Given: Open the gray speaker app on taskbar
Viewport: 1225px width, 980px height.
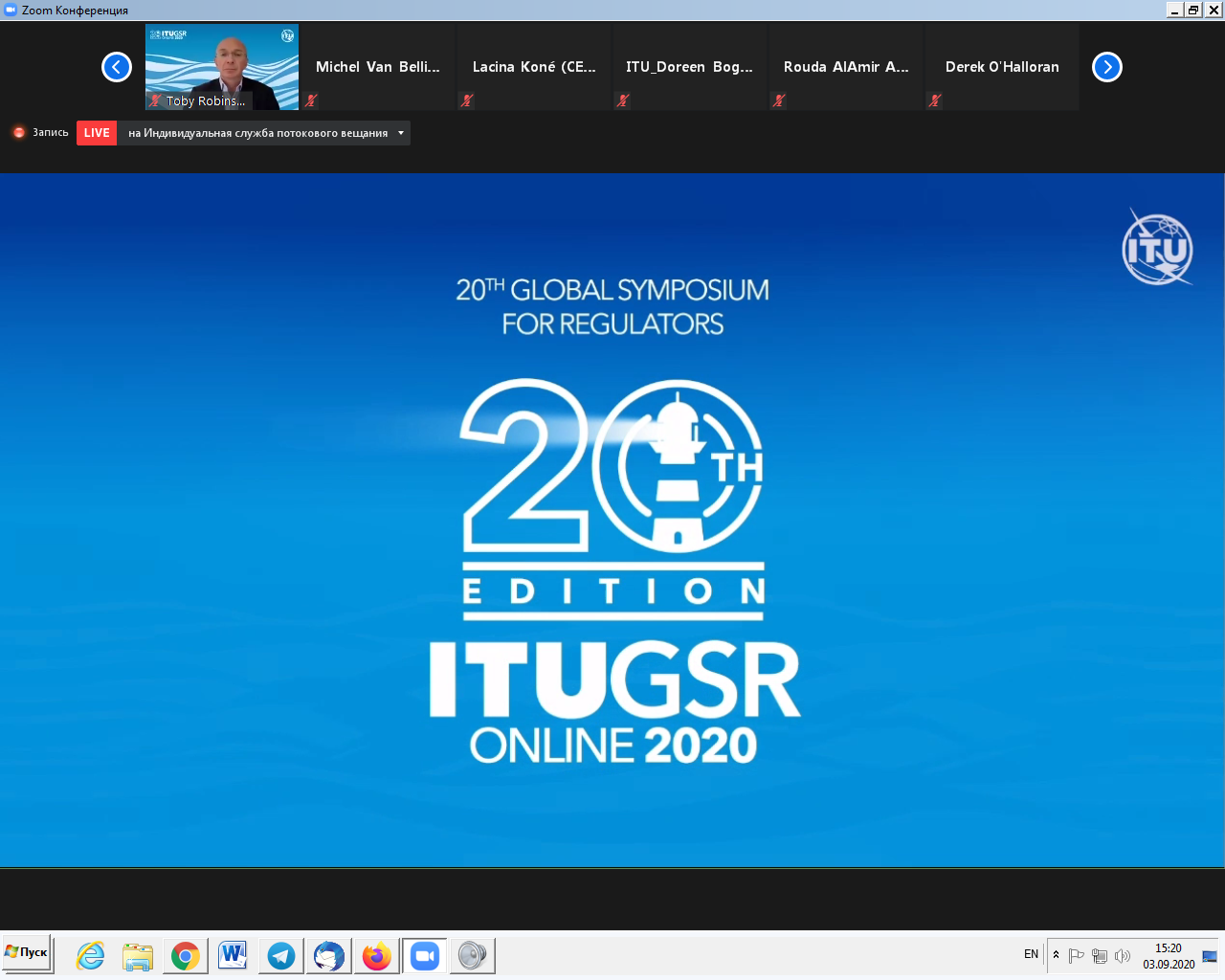Looking at the screenshot, I should click(473, 955).
